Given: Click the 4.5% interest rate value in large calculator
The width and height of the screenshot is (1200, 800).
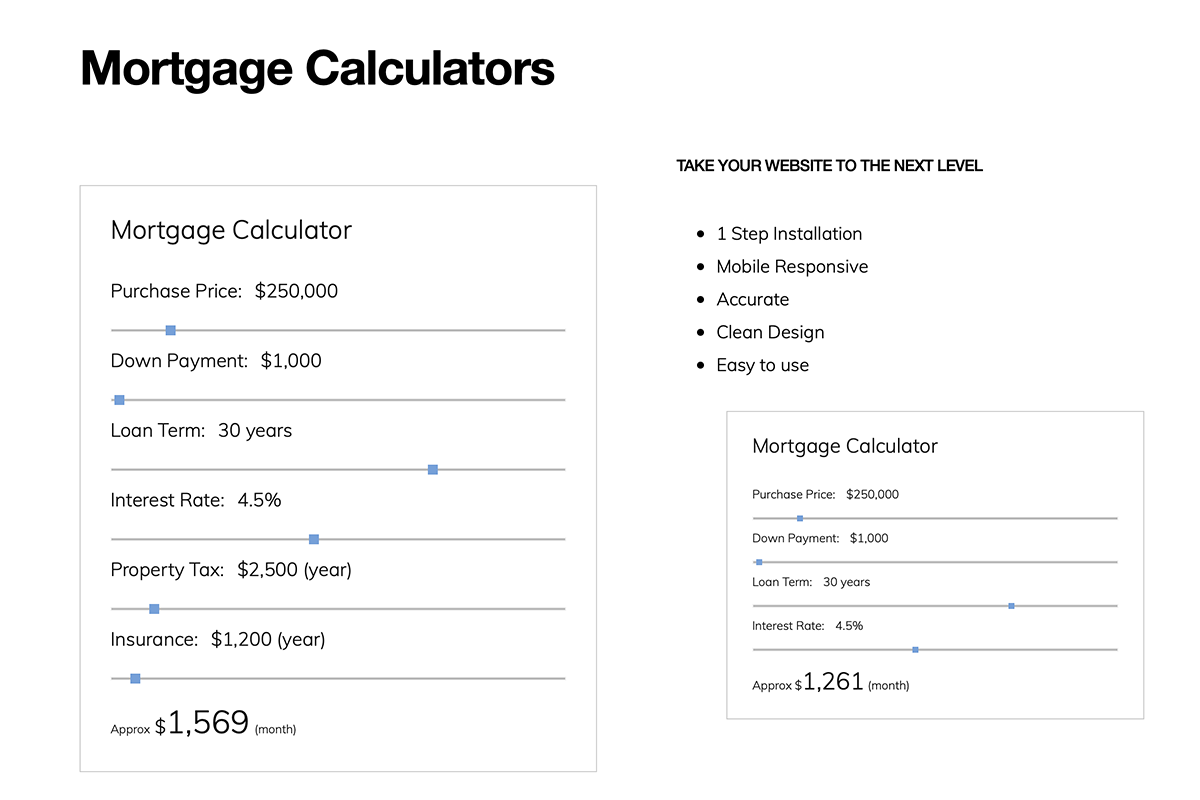Looking at the screenshot, I should pyautogui.click(x=259, y=500).
